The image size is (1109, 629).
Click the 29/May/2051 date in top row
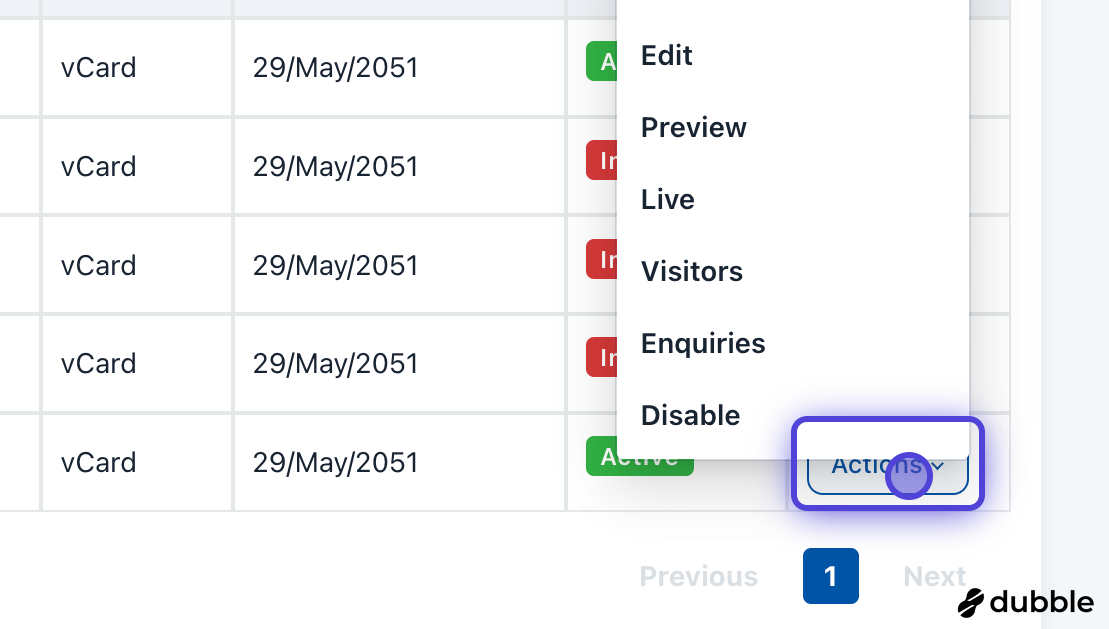click(335, 68)
